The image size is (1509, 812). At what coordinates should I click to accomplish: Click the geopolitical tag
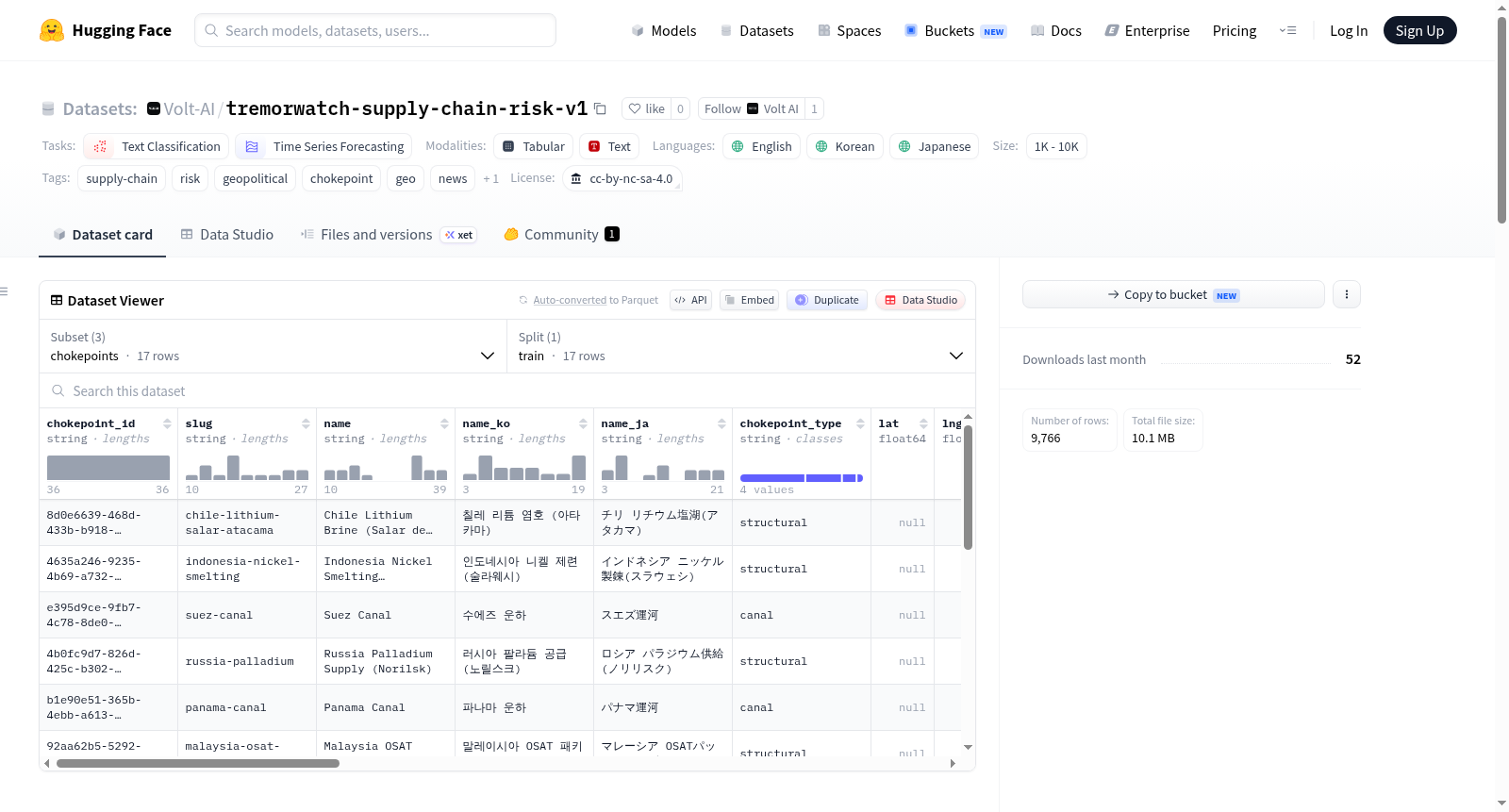pos(256,178)
